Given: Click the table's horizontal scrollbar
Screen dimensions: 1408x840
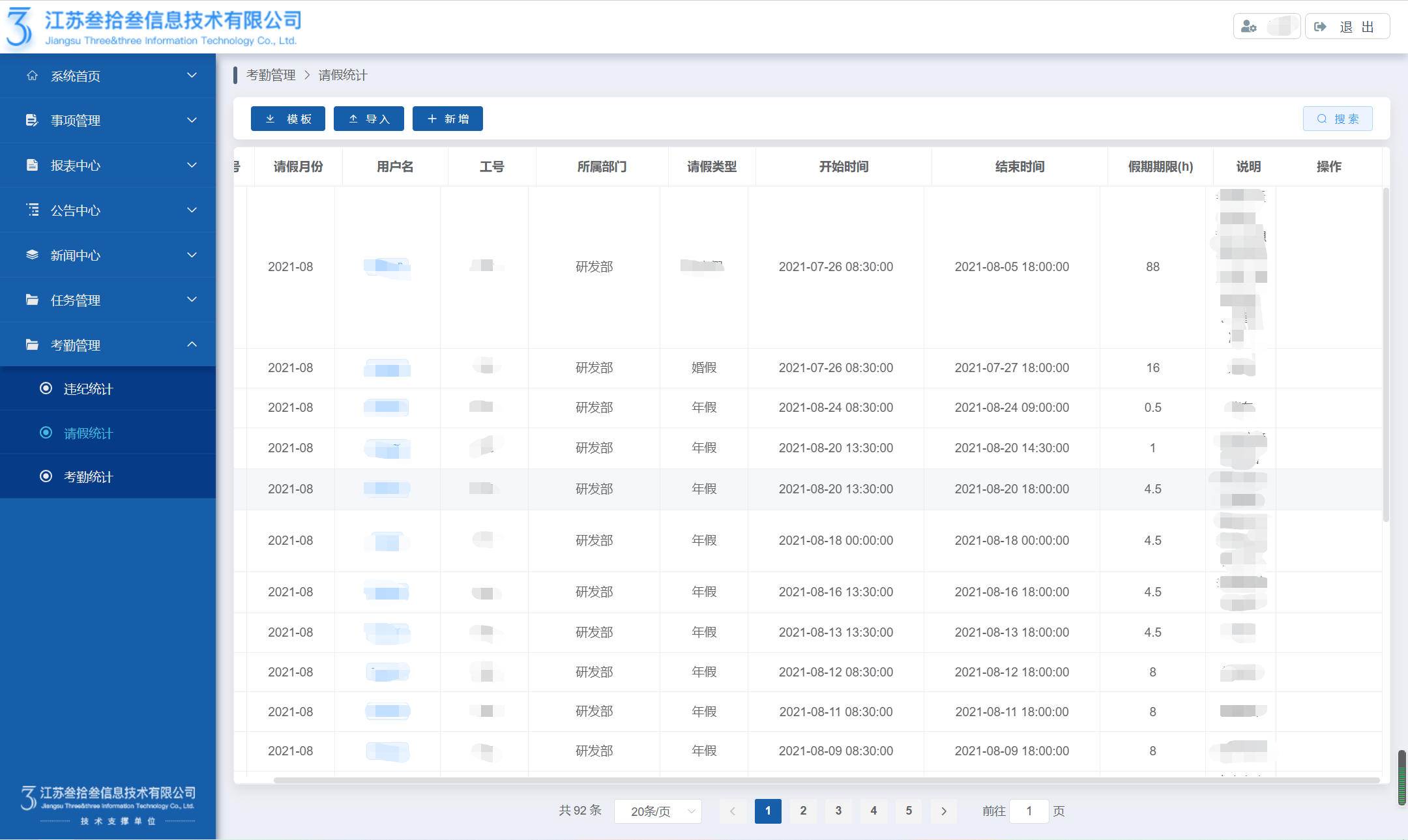Looking at the screenshot, I should point(826,780).
